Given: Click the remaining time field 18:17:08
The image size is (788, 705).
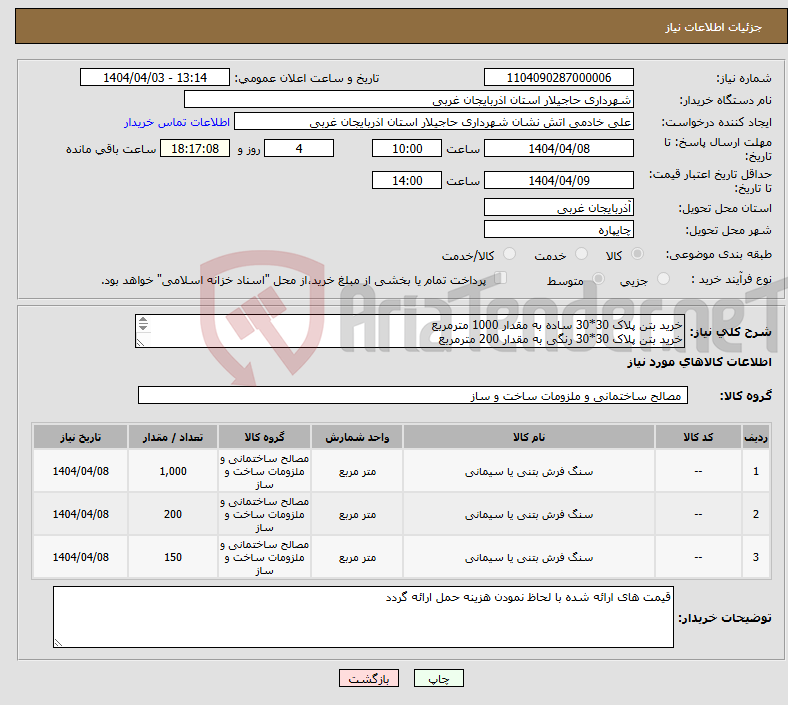Looking at the screenshot, I should [x=195, y=149].
